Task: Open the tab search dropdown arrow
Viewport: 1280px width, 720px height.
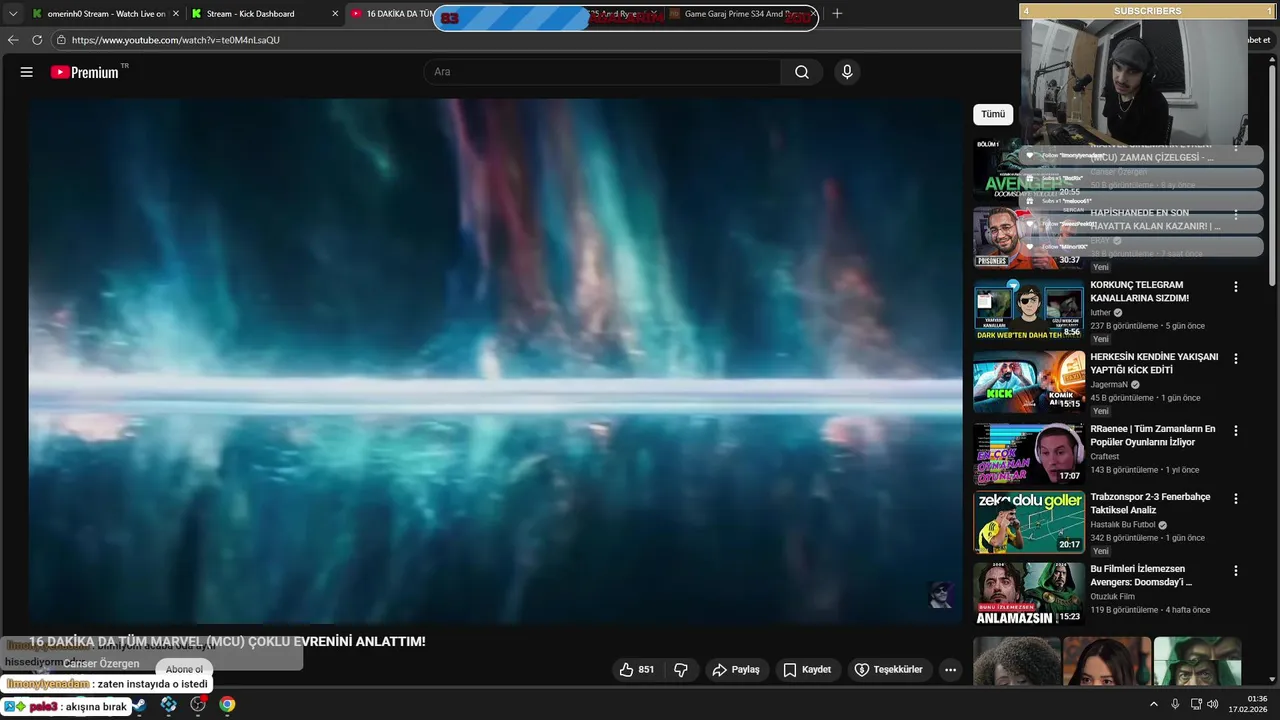Action: tap(12, 14)
